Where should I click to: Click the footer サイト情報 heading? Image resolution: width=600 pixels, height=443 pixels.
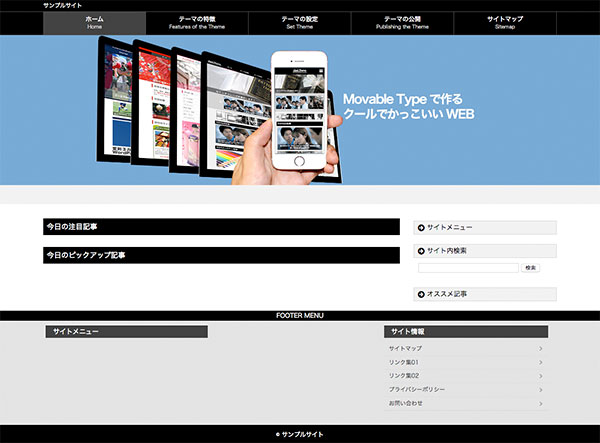pos(466,332)
